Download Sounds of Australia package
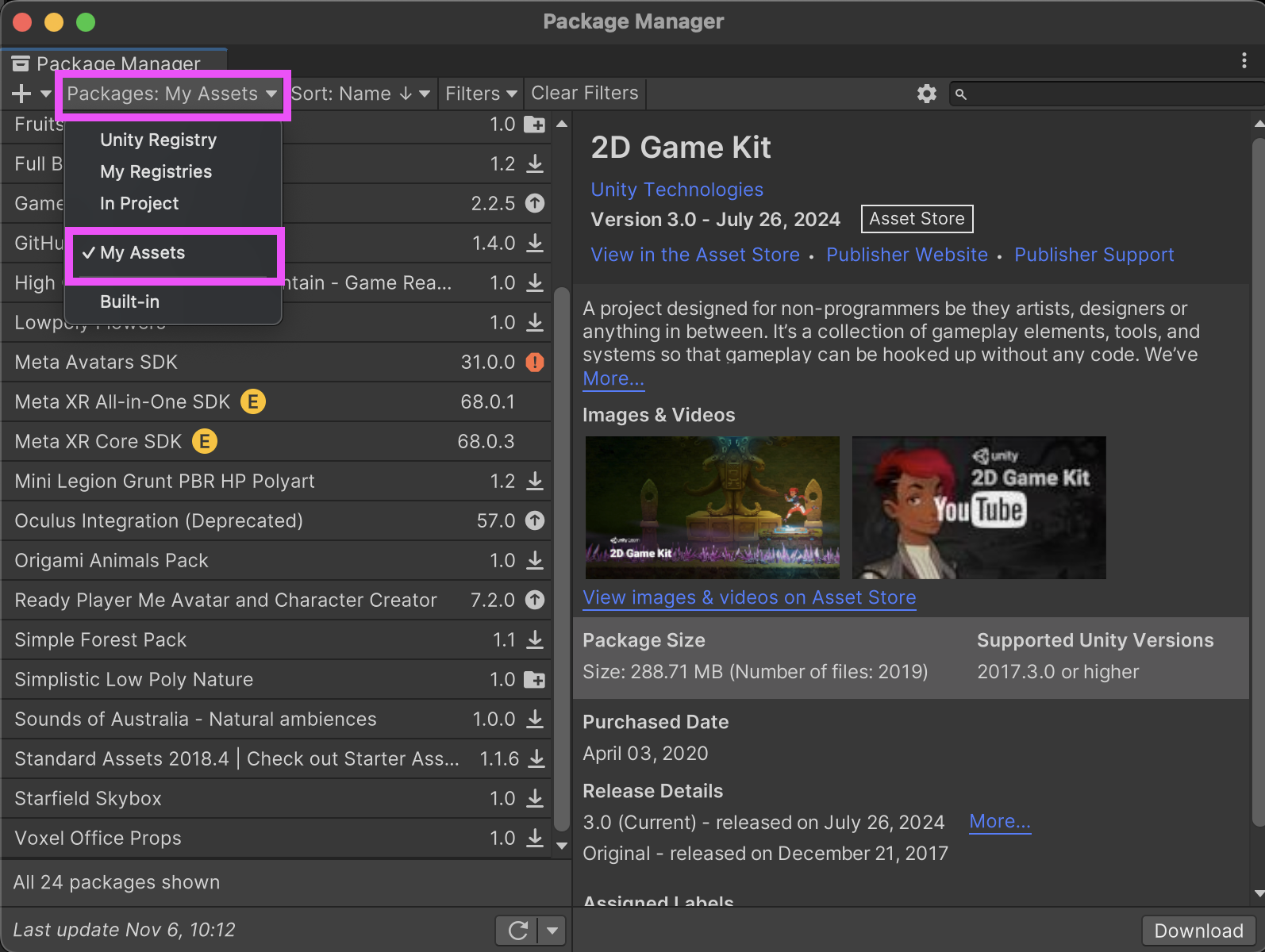1265x952 pixels. (536, 719)
